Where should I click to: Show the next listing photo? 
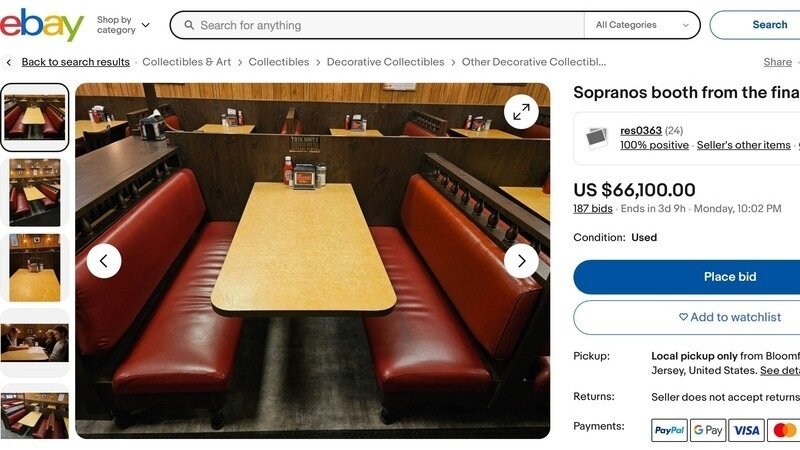pyautogui.click(x=521, y=261)
